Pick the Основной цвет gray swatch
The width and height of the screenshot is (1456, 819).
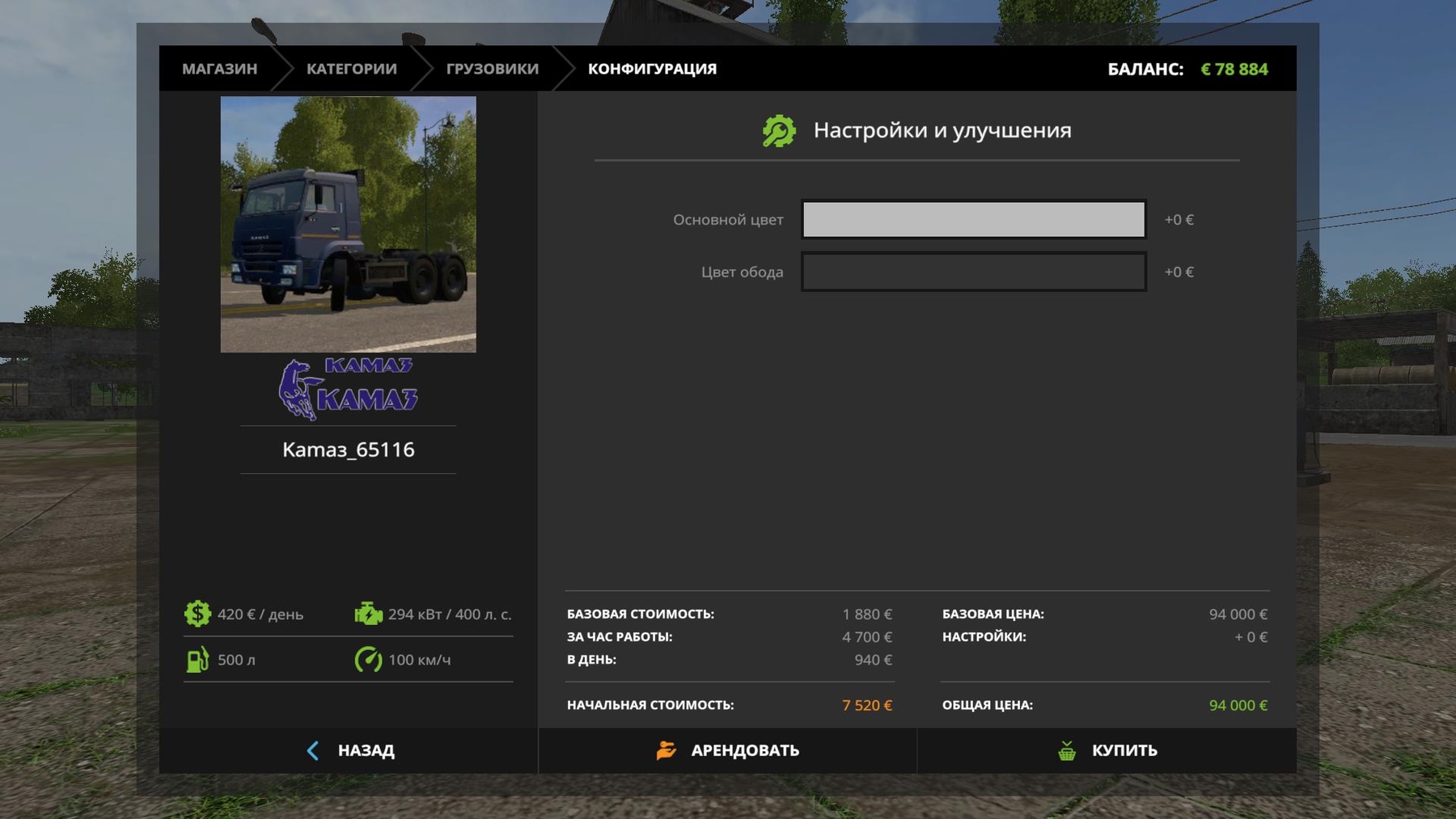[973, 220]
